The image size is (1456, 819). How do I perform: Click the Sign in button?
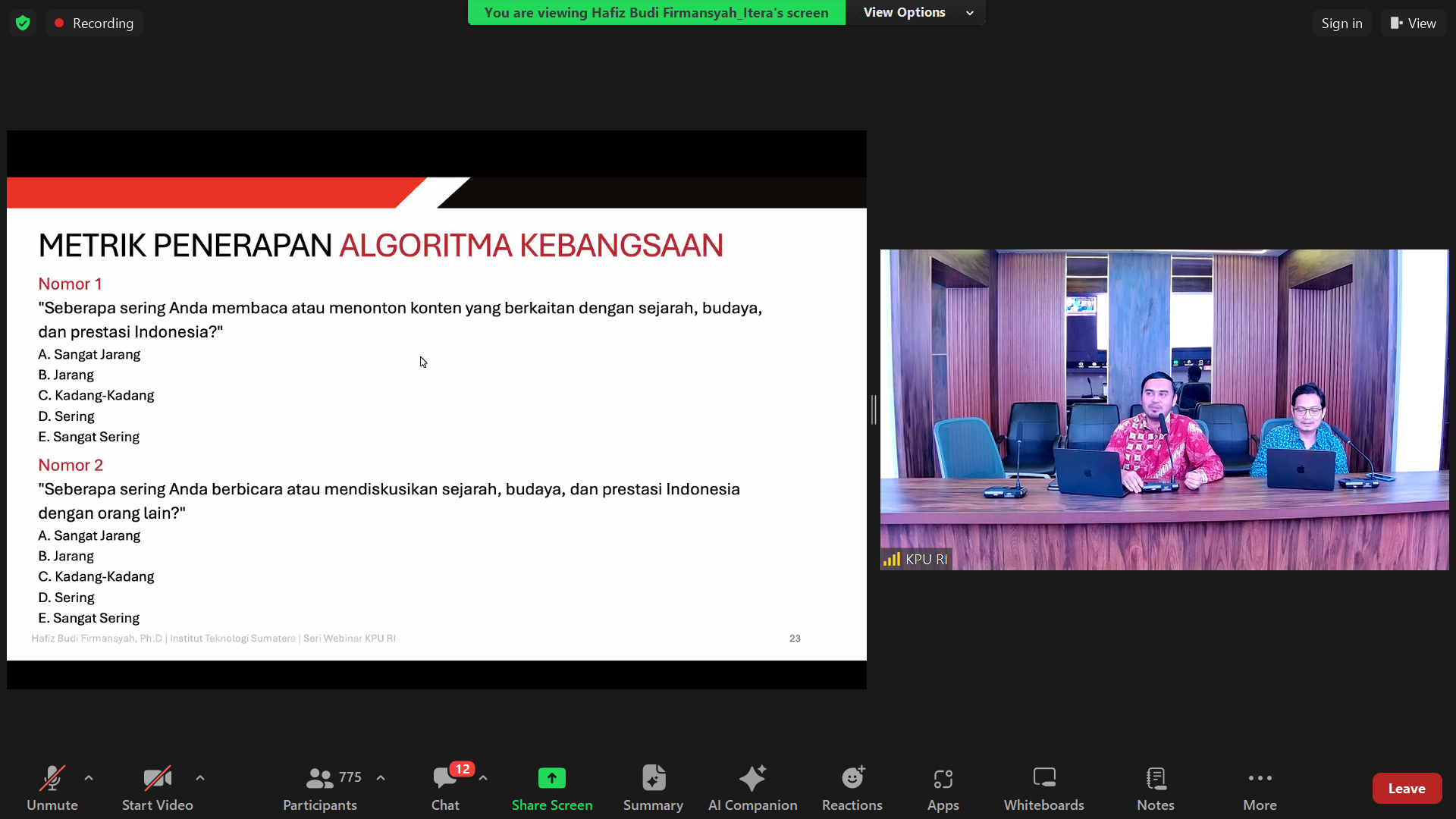tap(1341, 24)
